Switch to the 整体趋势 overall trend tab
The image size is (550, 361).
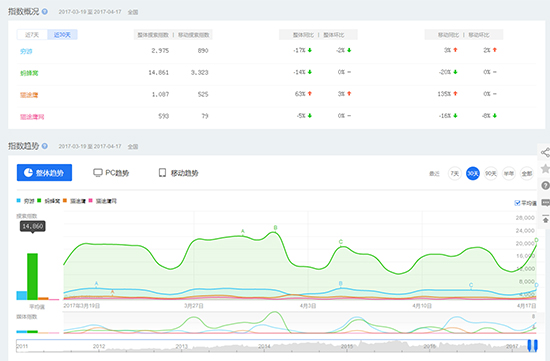click(44, 173)
